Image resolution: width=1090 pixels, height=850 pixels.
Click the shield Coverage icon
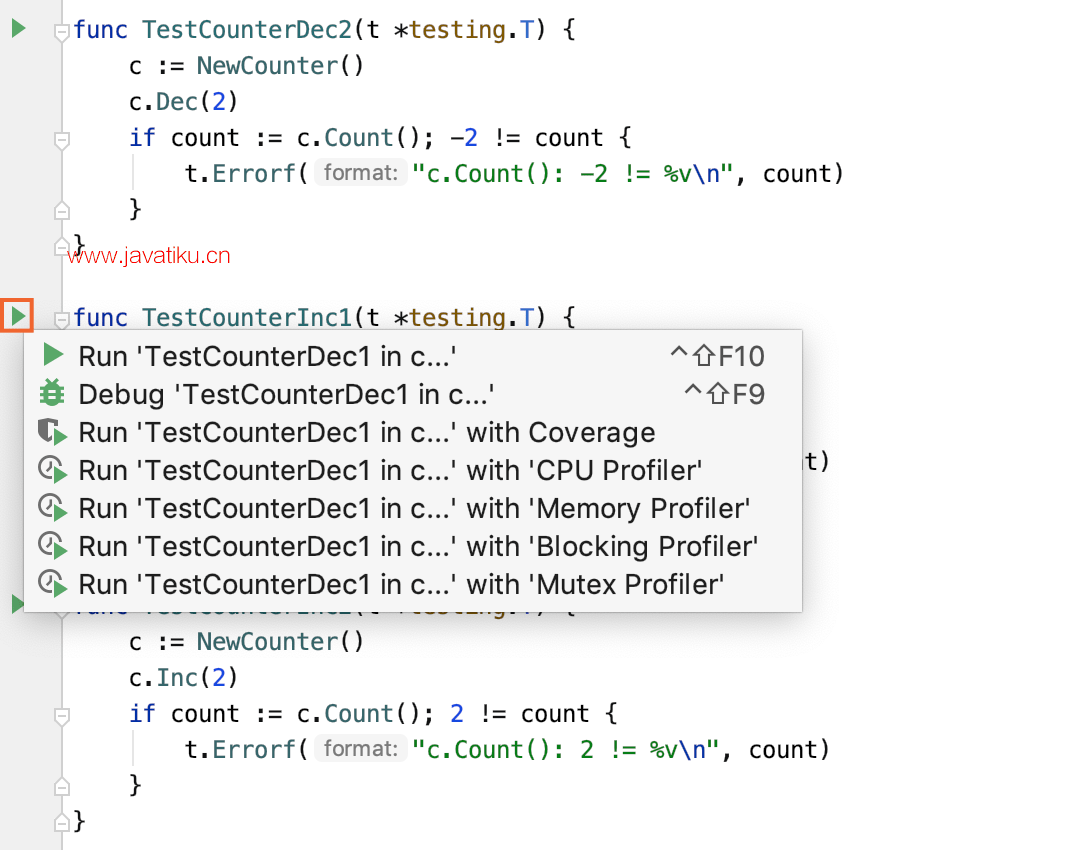pyautogui.click(x=52, y=432)
